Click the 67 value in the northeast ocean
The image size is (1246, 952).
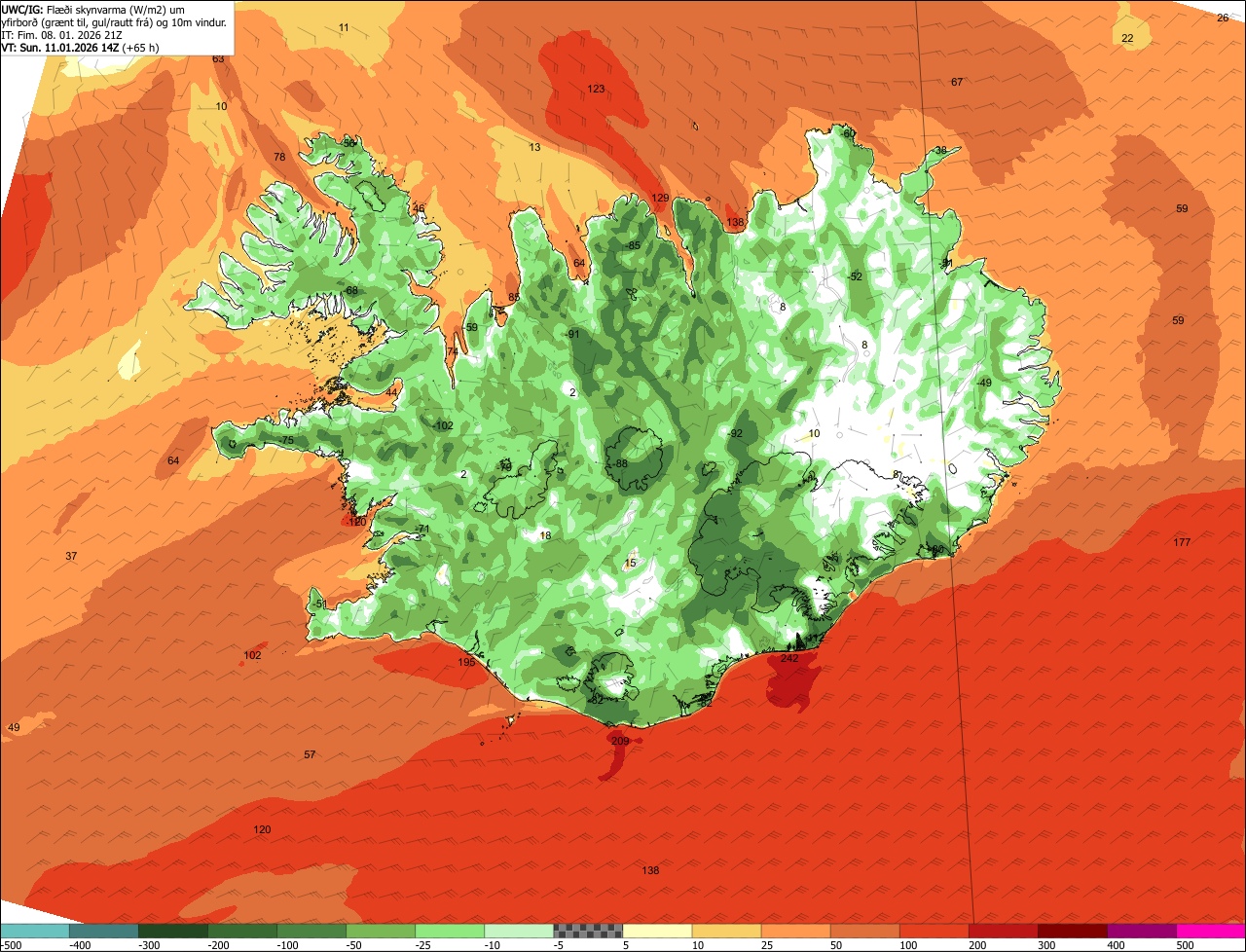click(x=957, y=82)
